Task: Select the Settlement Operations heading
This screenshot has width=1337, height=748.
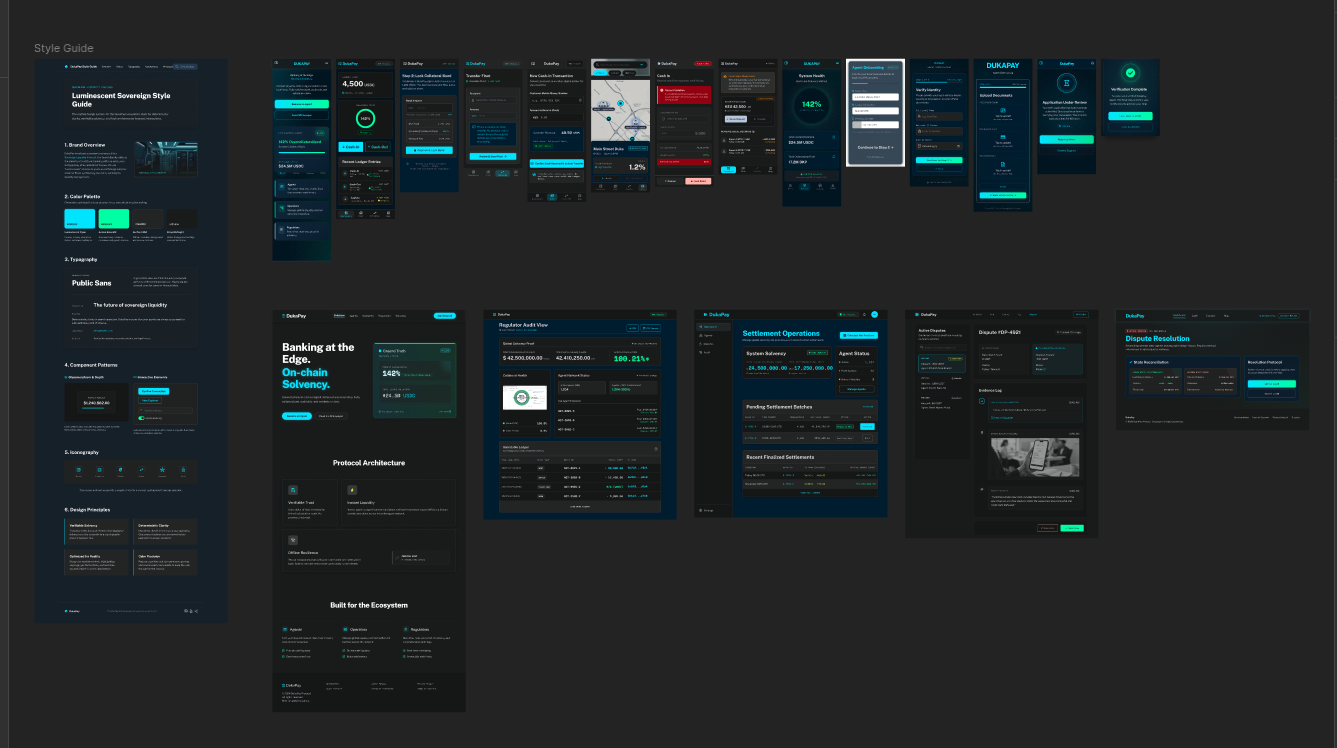Action: coord(781,334)
